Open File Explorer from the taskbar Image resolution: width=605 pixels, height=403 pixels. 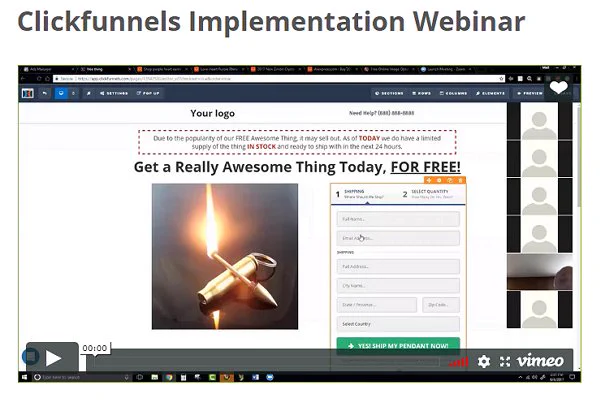(x=154, y=377)
